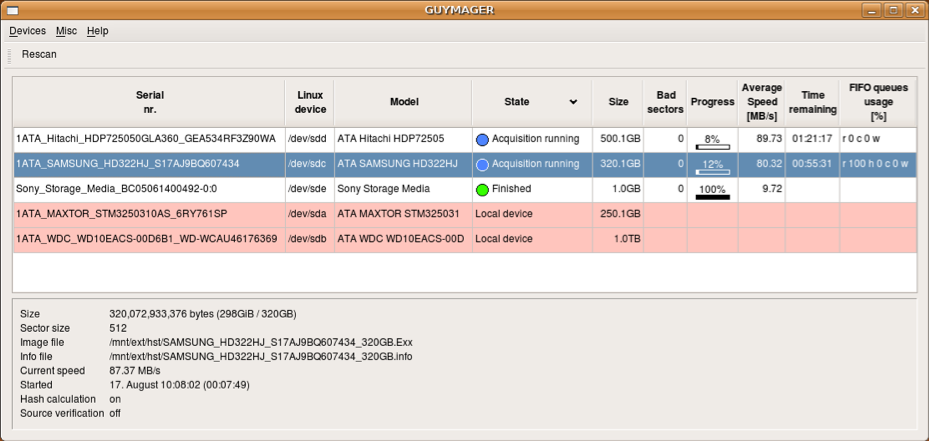Maximize the GUYMAGER window
This screenshot has height=441, width=929.
893,10
